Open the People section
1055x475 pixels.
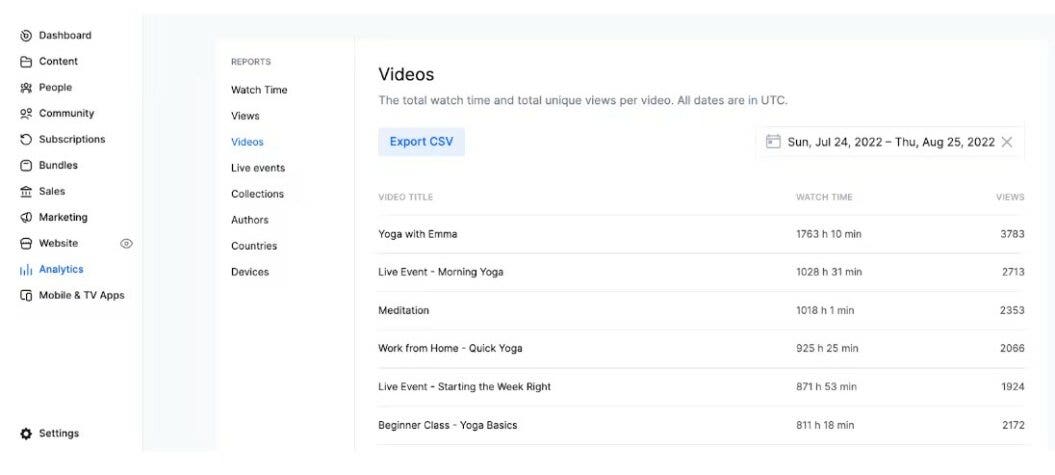point(55,87)
